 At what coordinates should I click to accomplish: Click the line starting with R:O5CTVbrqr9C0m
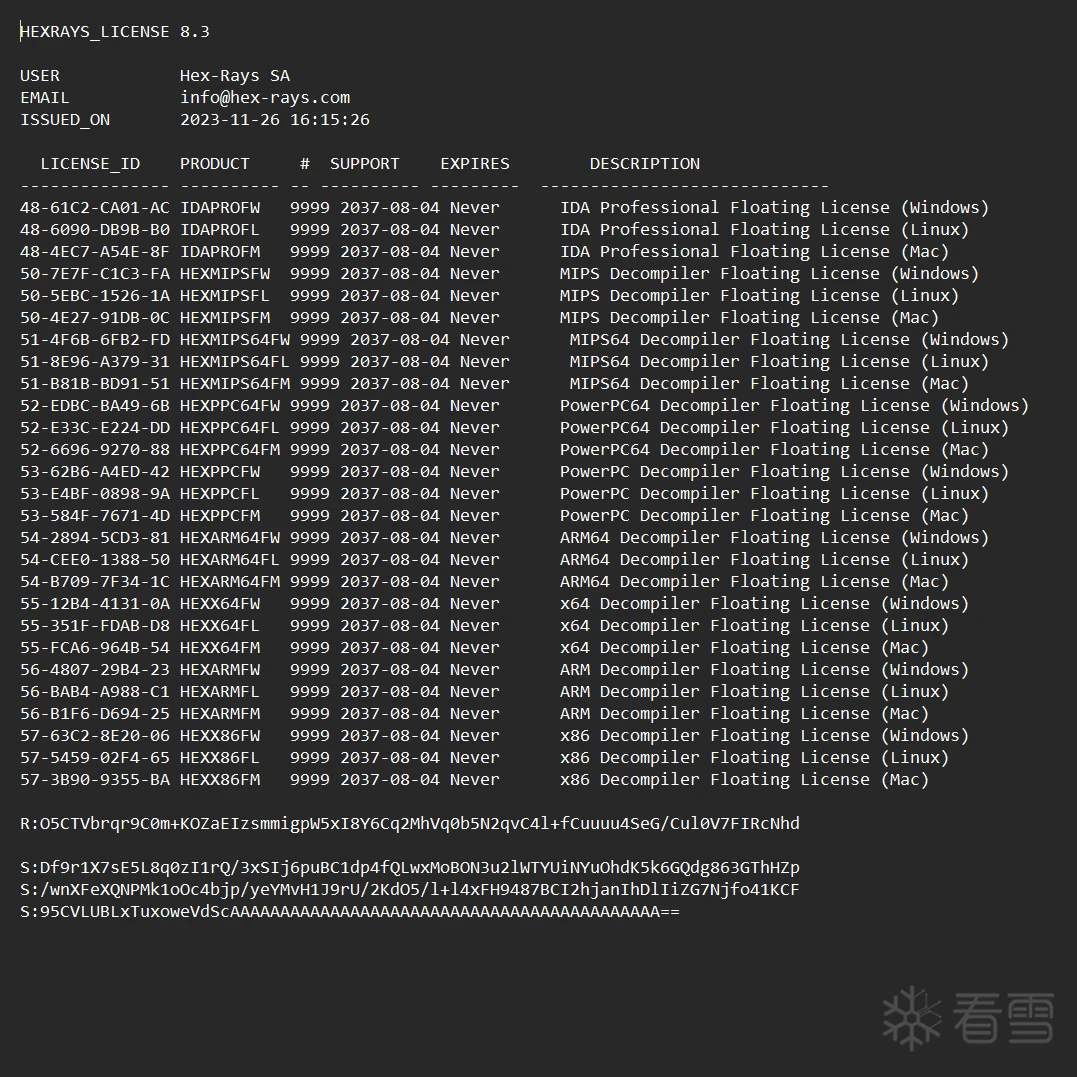pos(410,824)
